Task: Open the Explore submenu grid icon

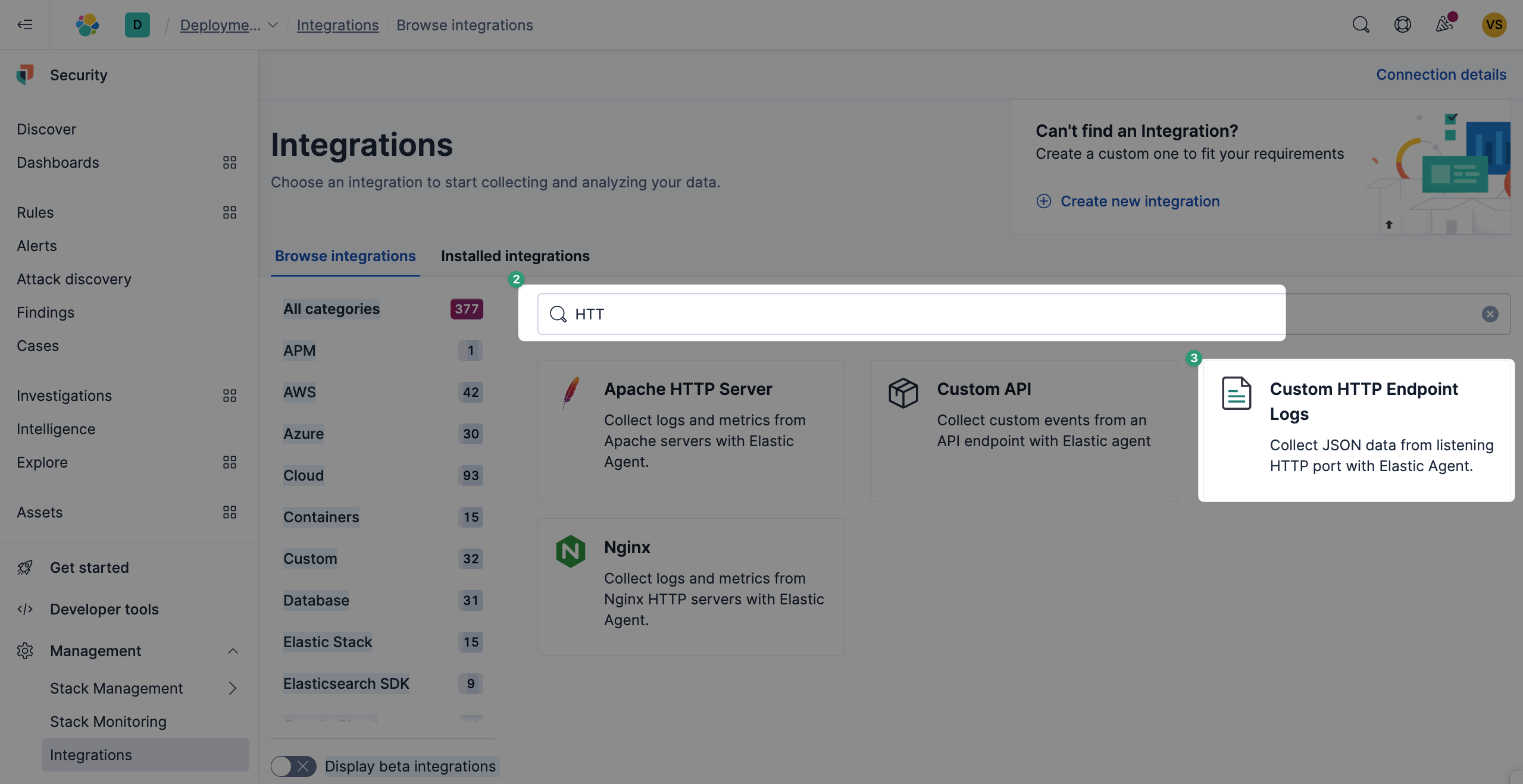Action: [230, 462]
